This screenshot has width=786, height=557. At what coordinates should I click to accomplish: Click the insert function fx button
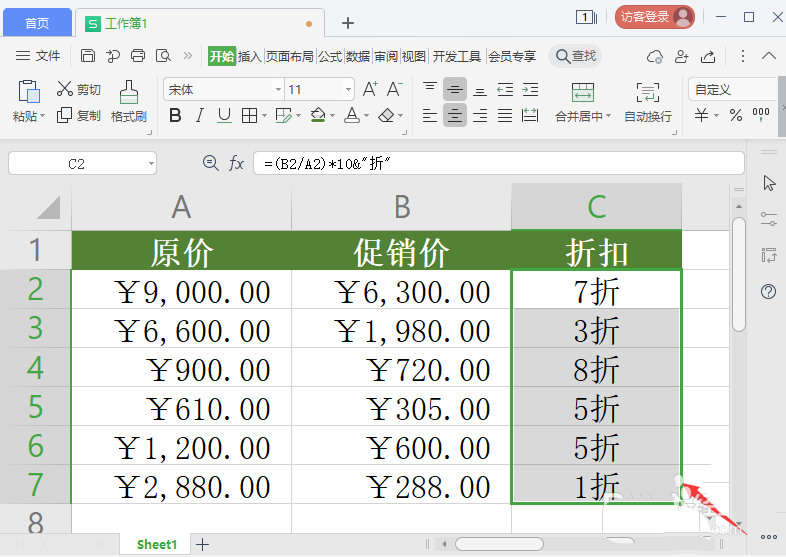click(x=236, y=163)
